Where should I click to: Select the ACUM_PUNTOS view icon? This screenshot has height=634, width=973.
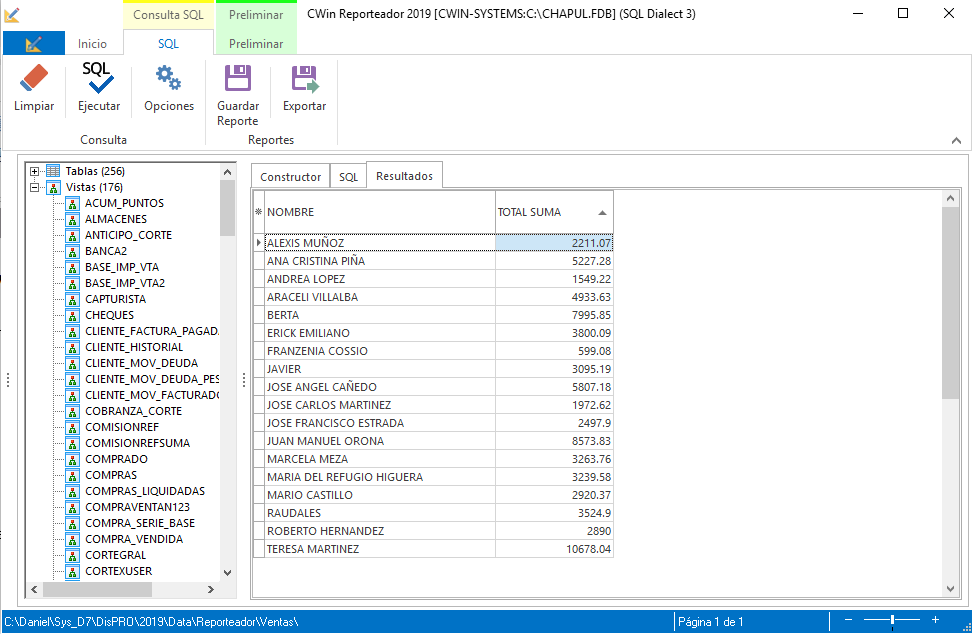[x=72, y=203]
